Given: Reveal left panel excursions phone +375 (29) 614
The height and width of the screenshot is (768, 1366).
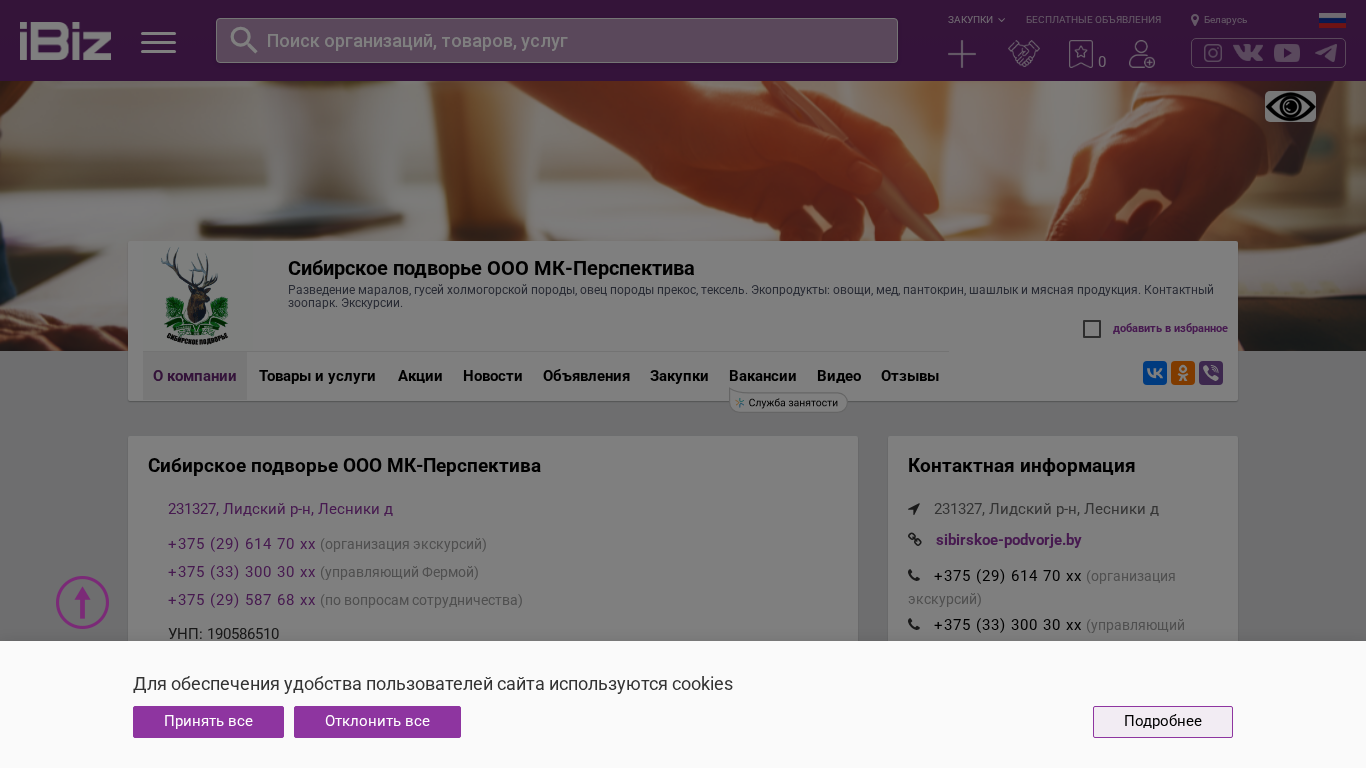Looking at the screenshot, I should 242,544.
